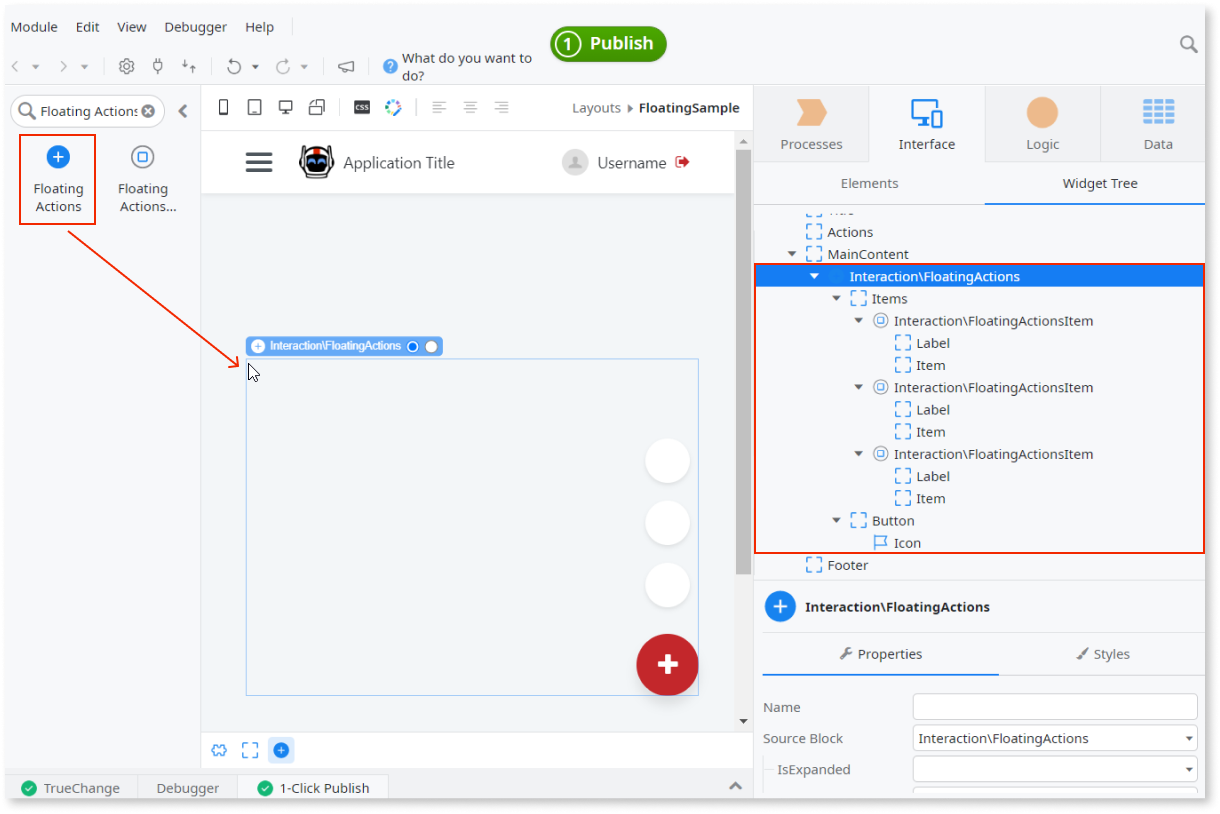Open the undo history dropdown arrow
This screenshot has width=1220, height=814.
pos(253,67)
